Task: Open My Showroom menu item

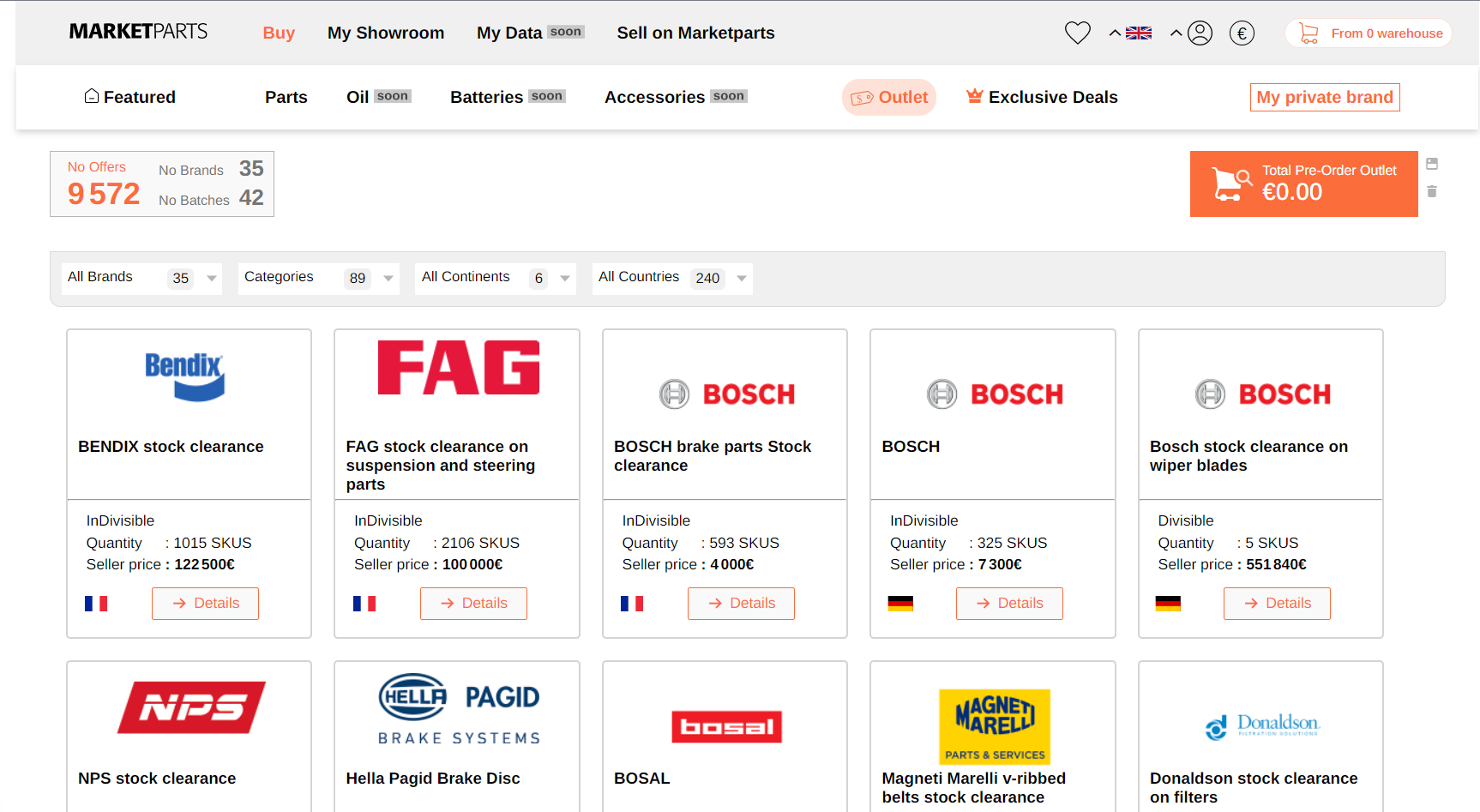Action: (386, 33)
